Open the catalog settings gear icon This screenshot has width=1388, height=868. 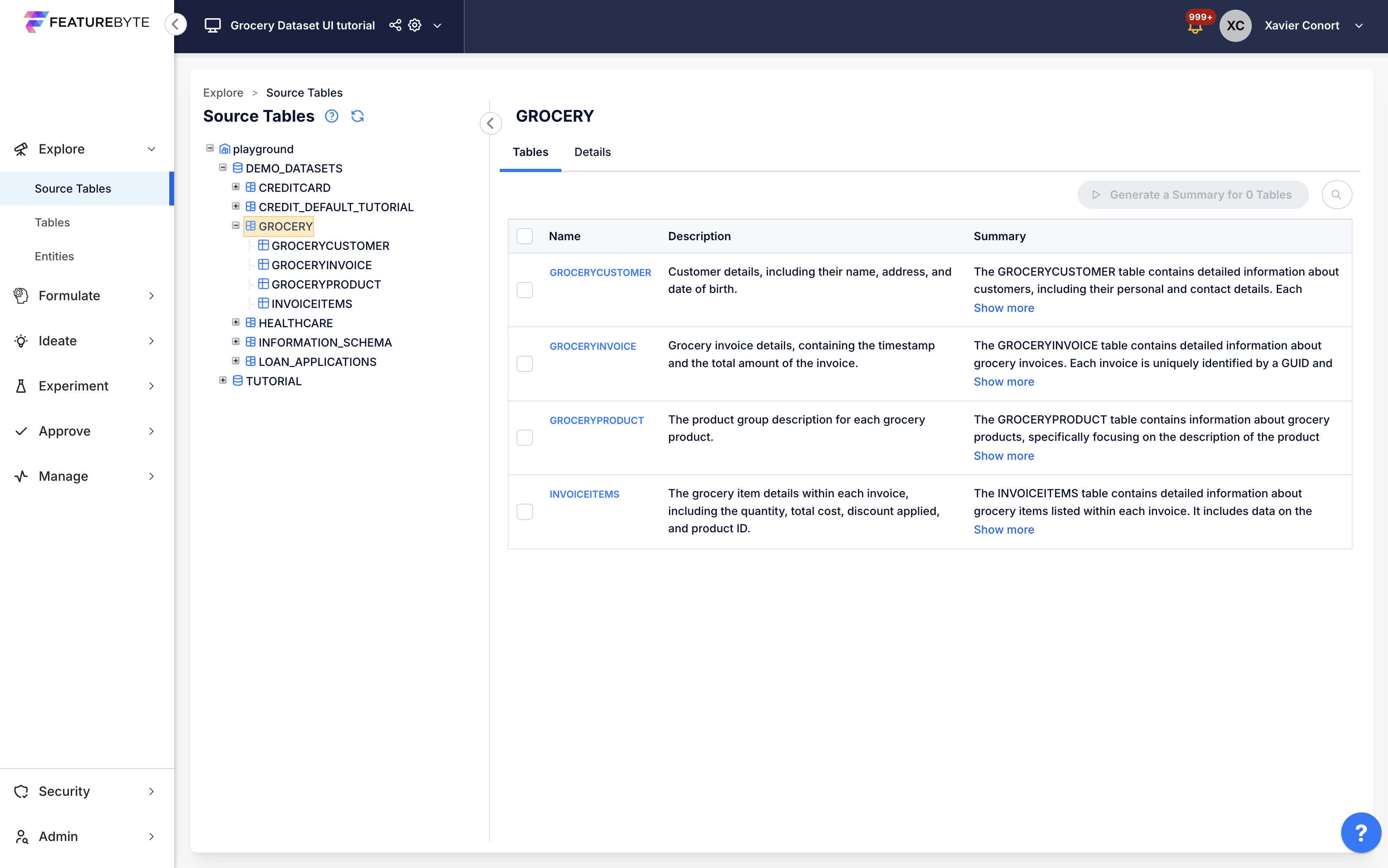click(414, 25)
